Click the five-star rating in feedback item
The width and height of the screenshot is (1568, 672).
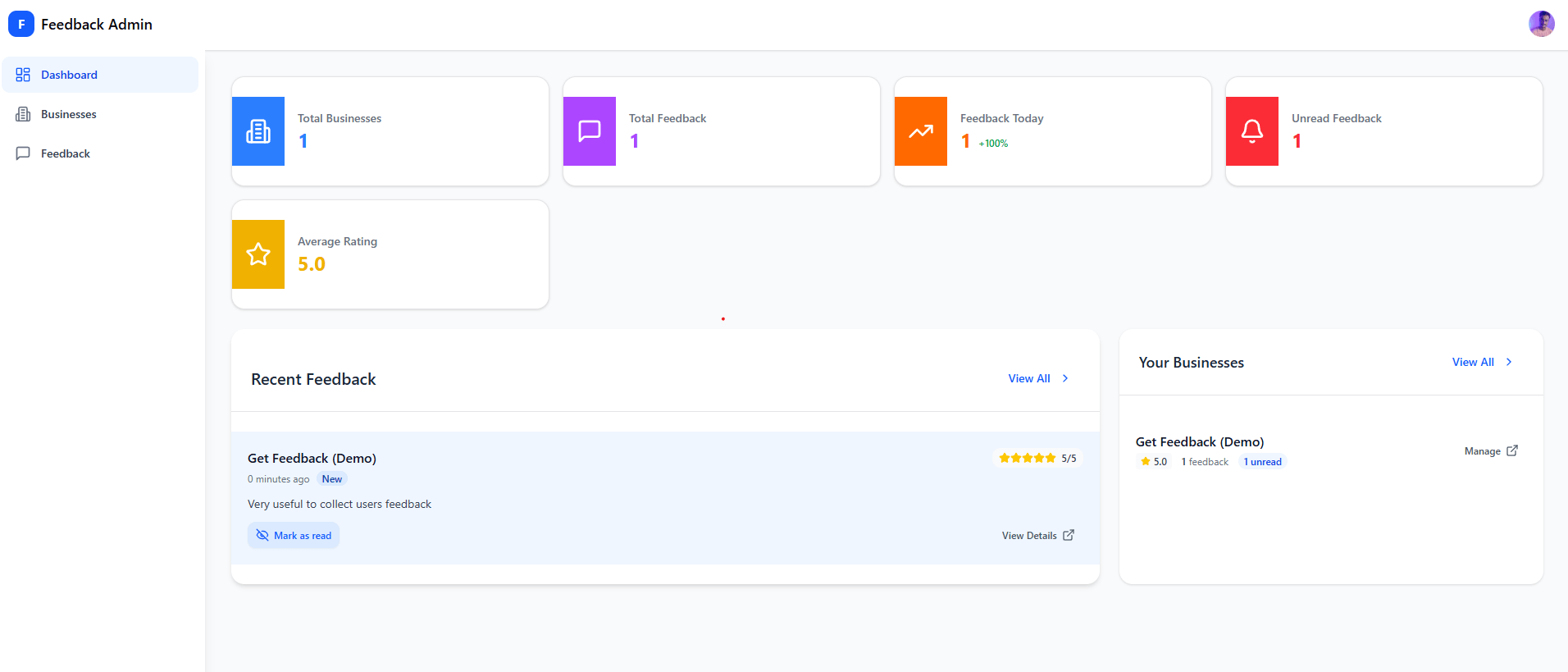coord(1028,458)
